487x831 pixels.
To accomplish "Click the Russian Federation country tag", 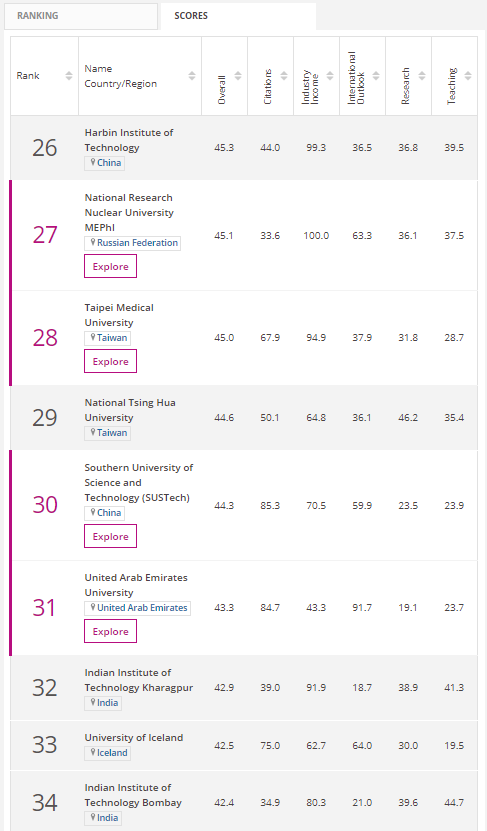I will click(x=132, y=243).
